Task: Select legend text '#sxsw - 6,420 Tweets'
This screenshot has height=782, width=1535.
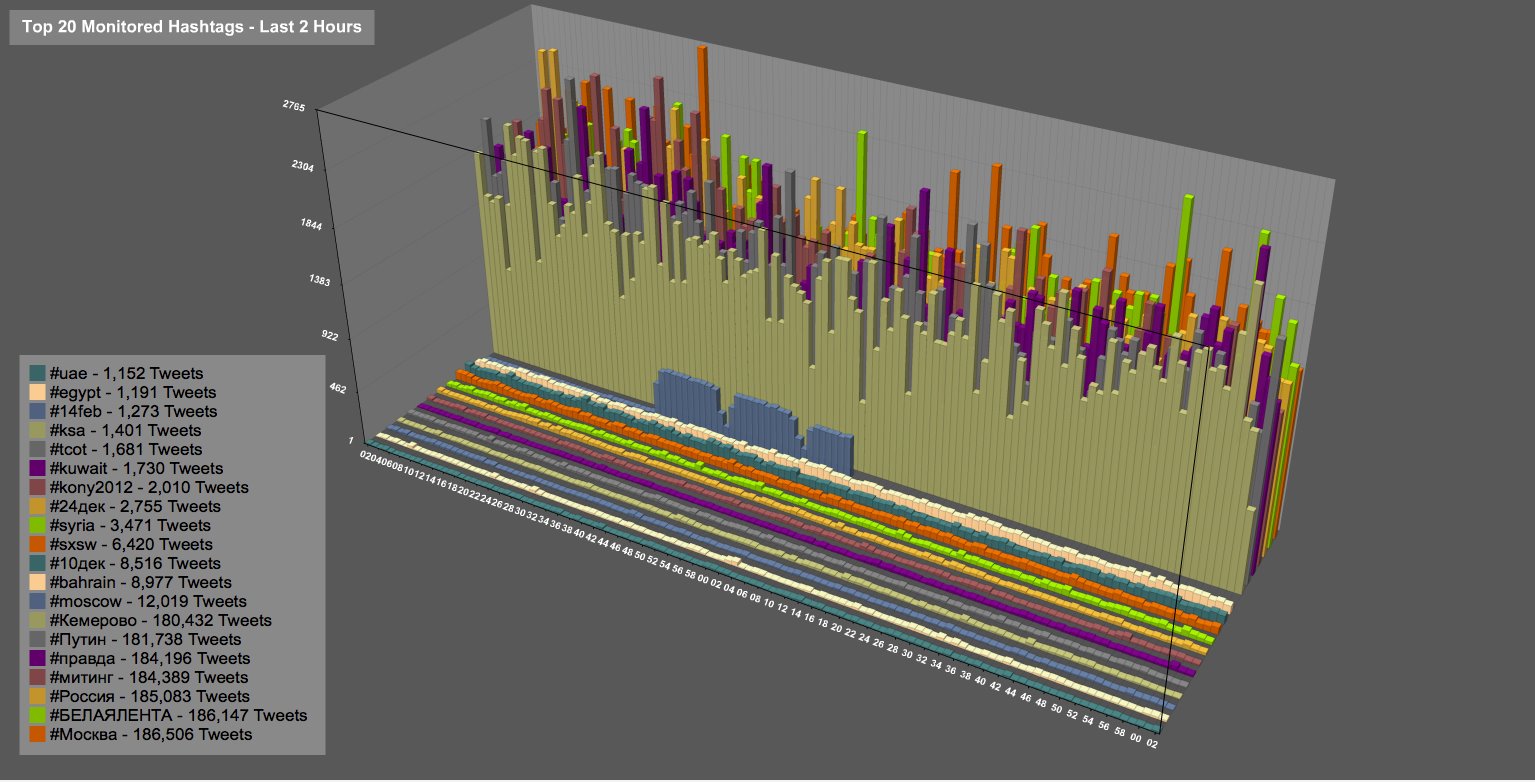Action: [131, 544]
